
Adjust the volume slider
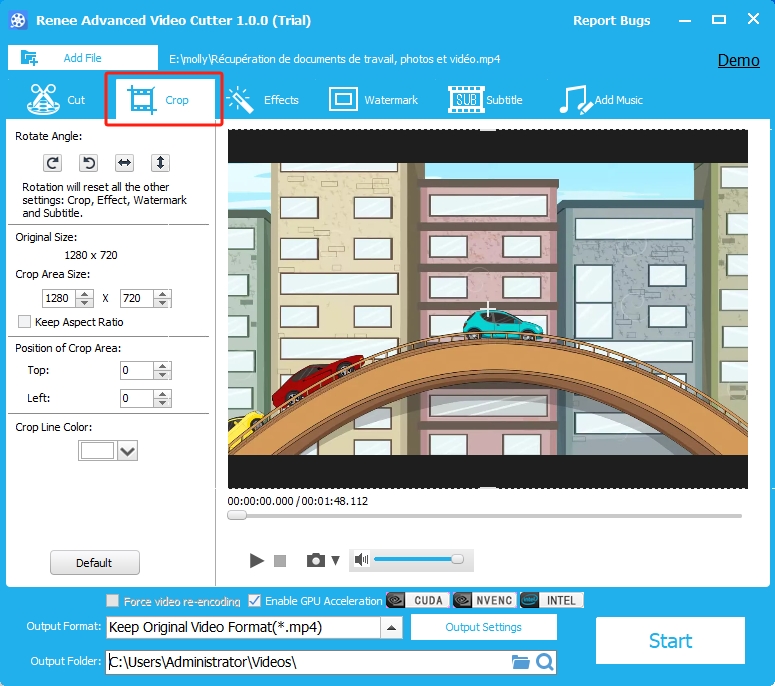(x=415, y=560)
